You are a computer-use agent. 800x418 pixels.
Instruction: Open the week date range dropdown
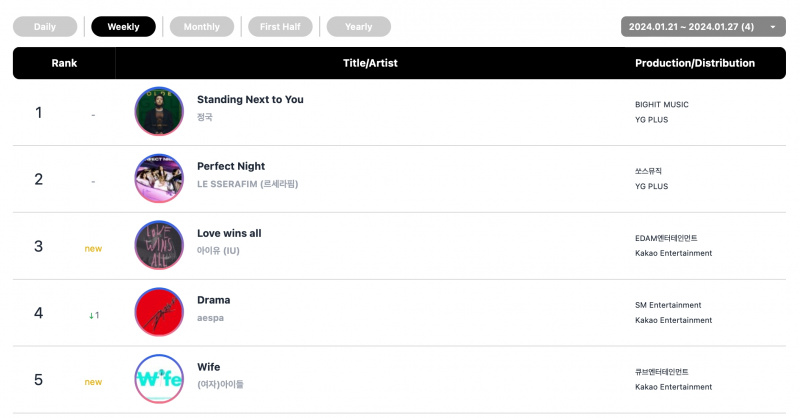coord(703,27)
